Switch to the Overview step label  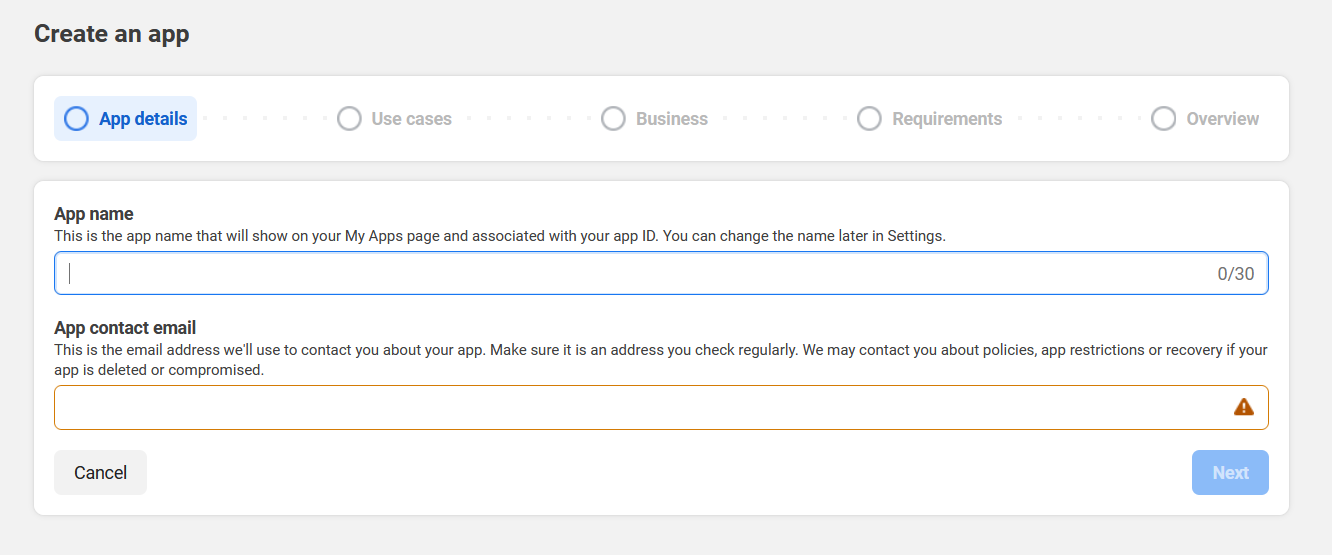[x=1222, y=119]
